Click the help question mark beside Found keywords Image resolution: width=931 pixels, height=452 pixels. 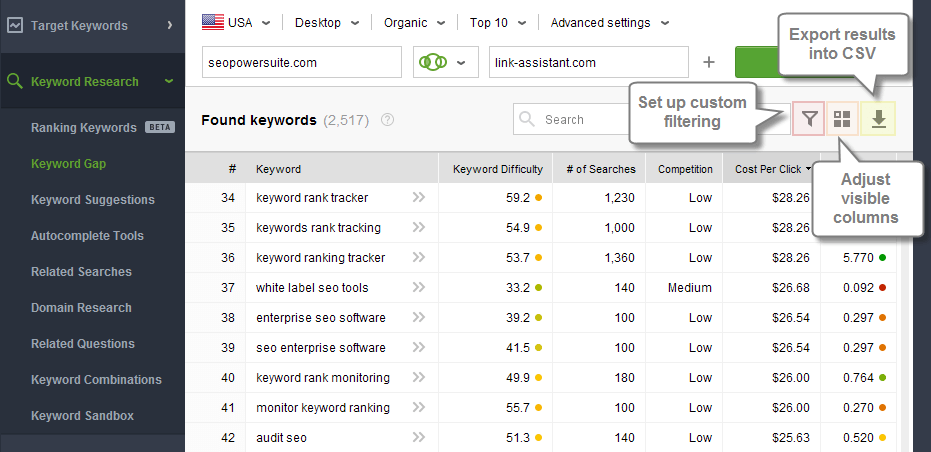tap(387, 120)
